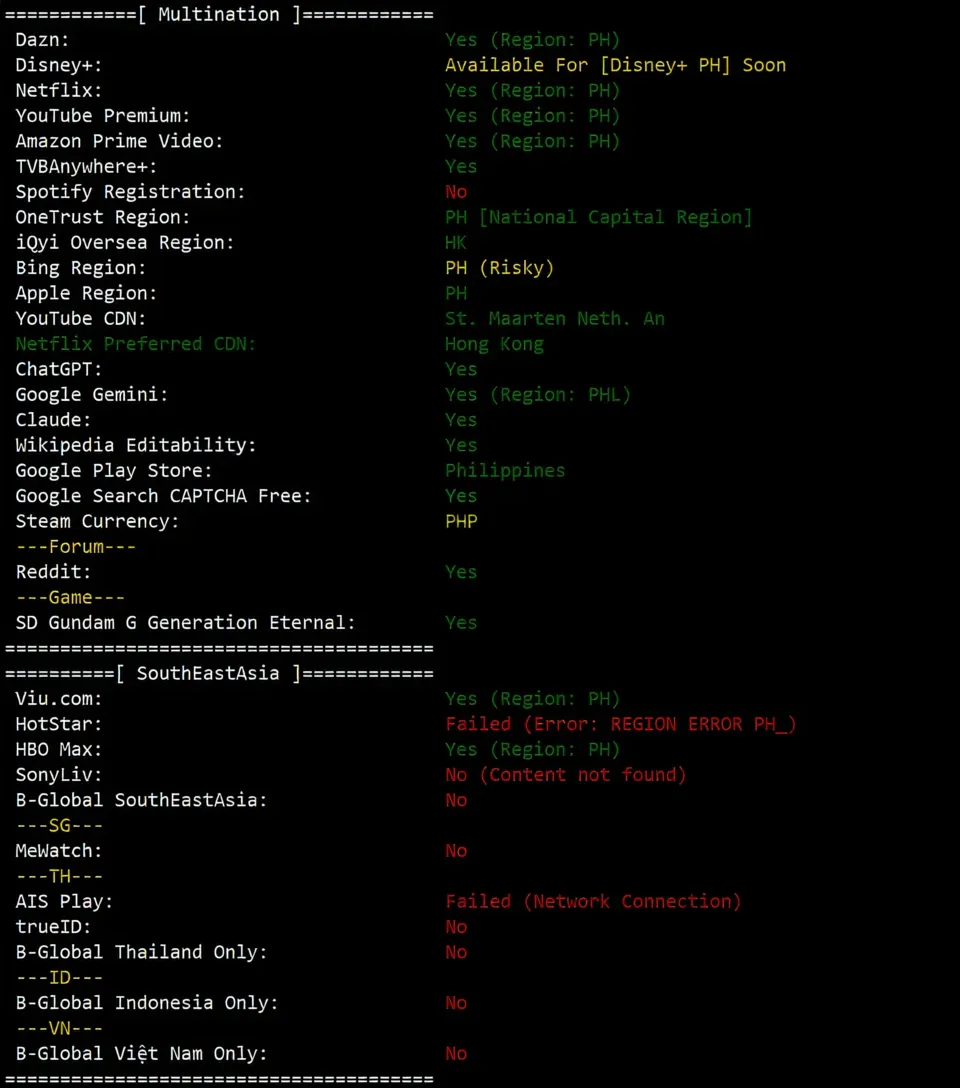The height and width of the screenshot is (1088, 960).
Task: Click the 'Wikipedia Editability:' label
Action: tap(135, 445)
